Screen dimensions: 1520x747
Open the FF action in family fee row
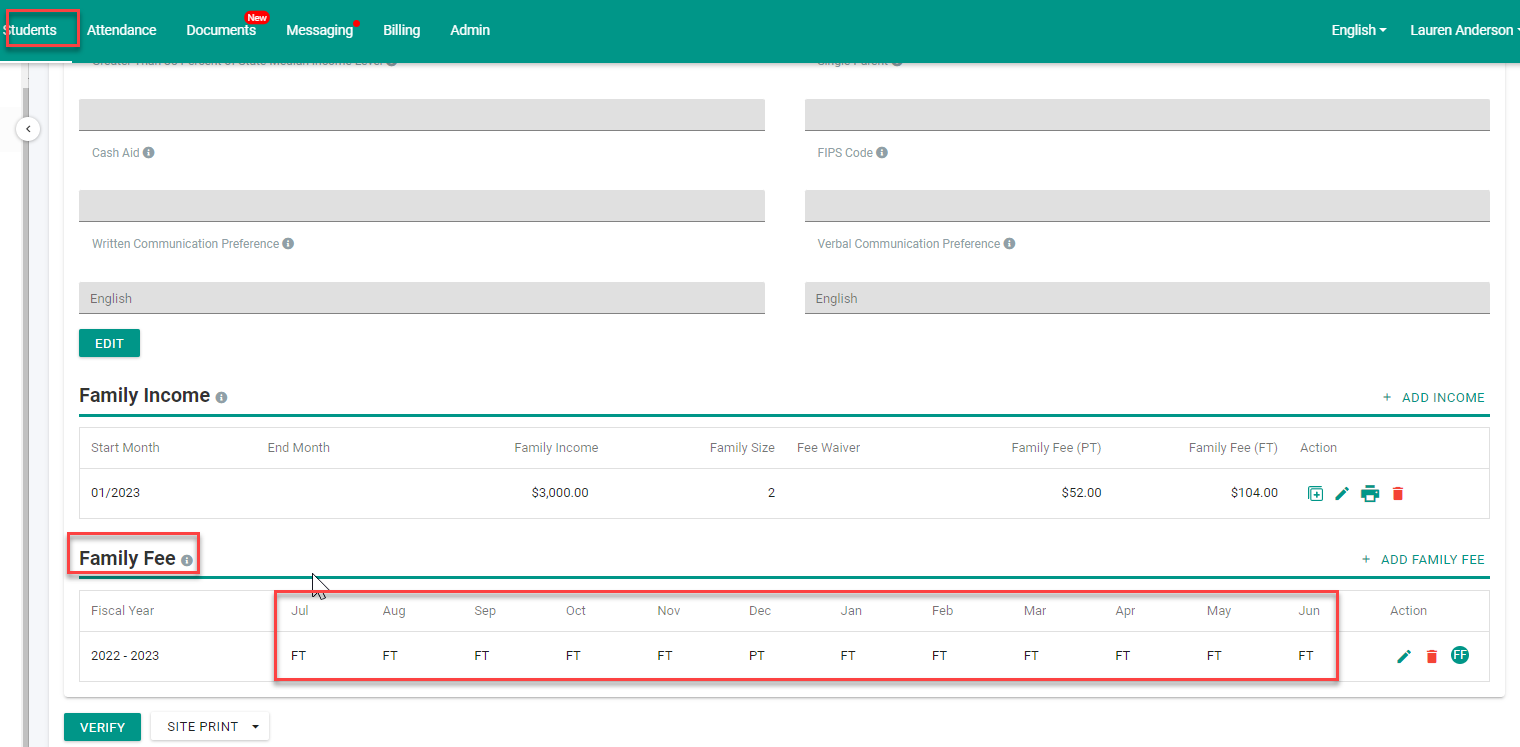1460,655
